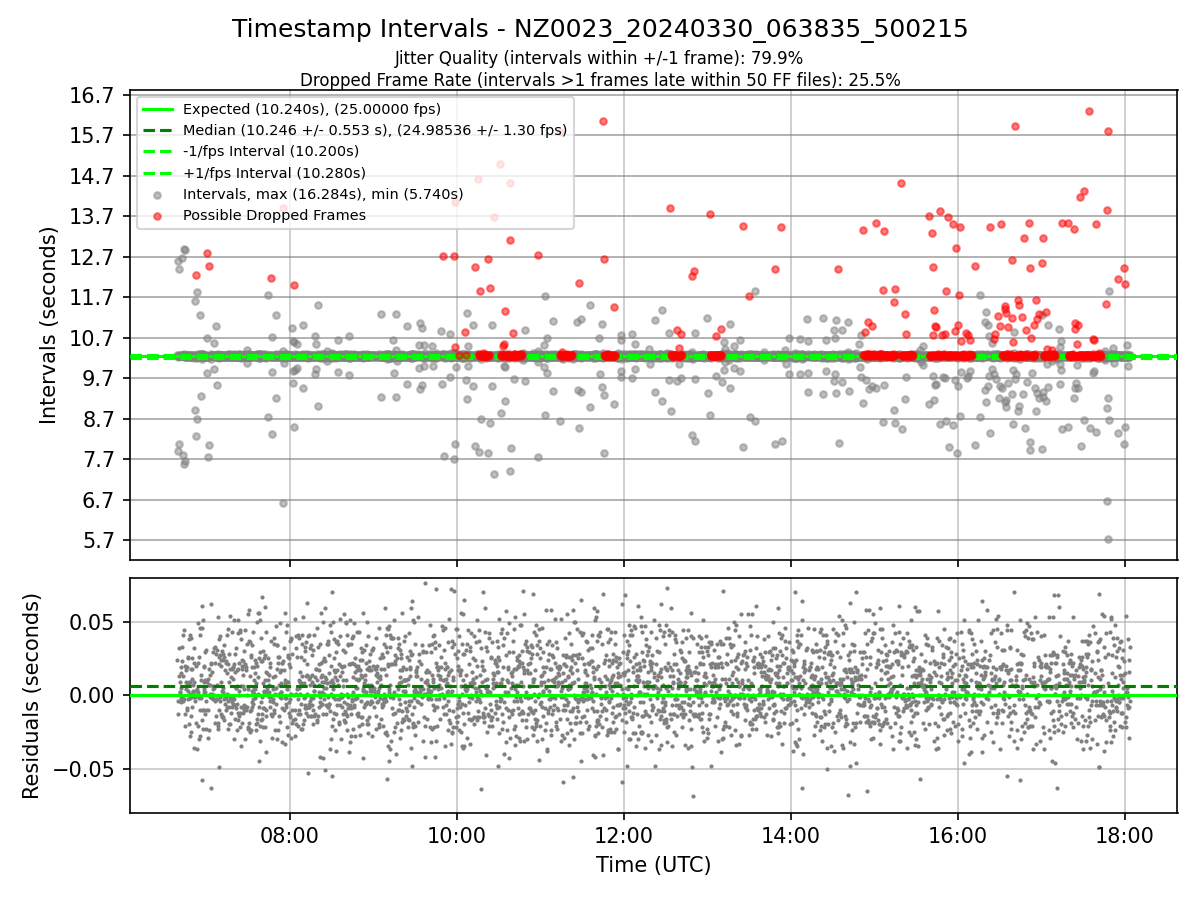Click the 6.7 y-axis tick label
Viewport: 1200px width, 900px height.
tap(98, 500)
